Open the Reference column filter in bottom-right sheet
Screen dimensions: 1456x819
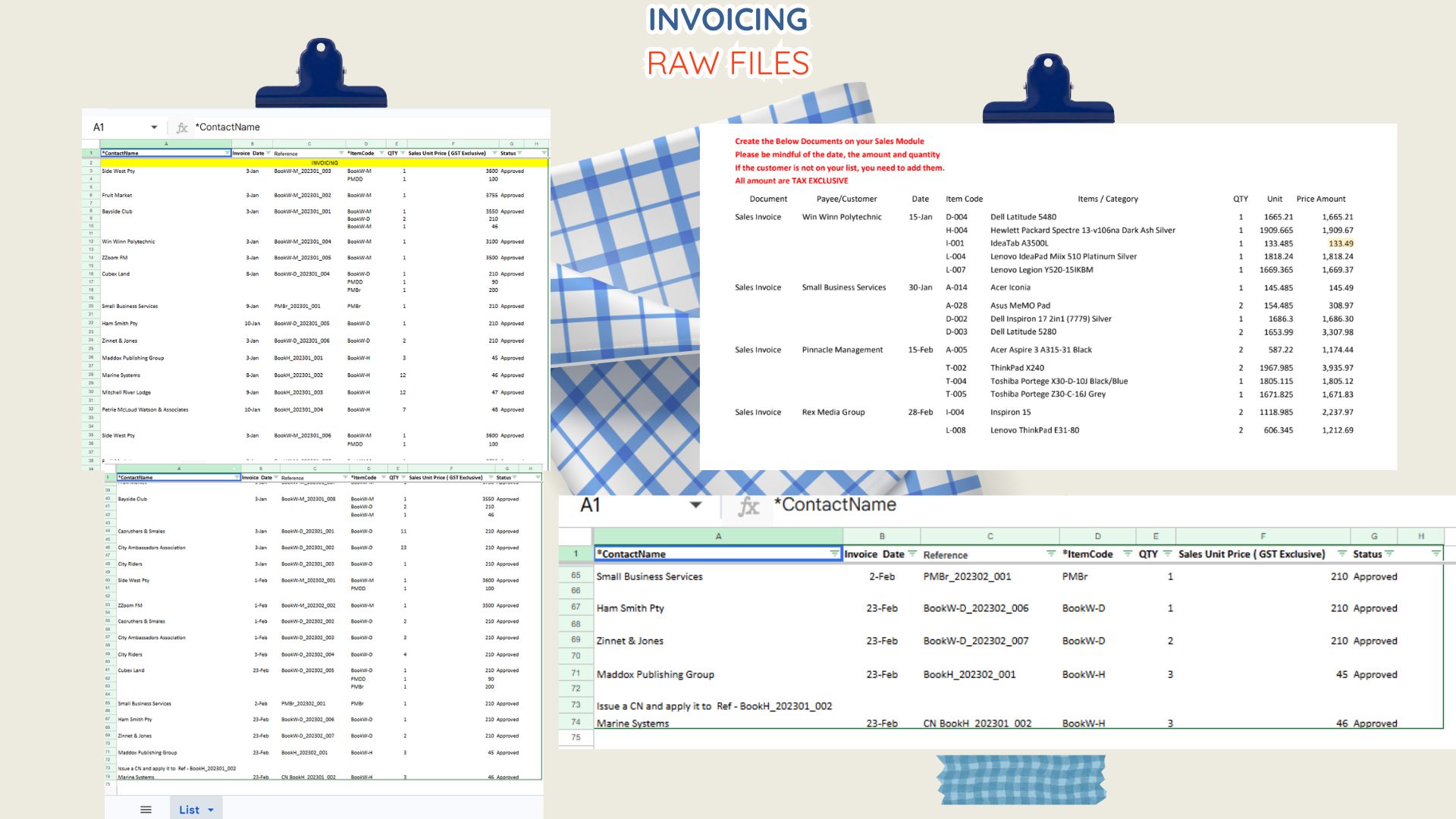(1051, 554)
